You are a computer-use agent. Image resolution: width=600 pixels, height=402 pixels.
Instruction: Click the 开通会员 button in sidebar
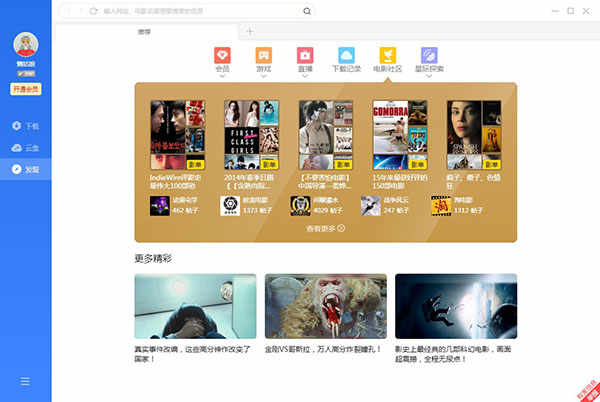point(26,89)
